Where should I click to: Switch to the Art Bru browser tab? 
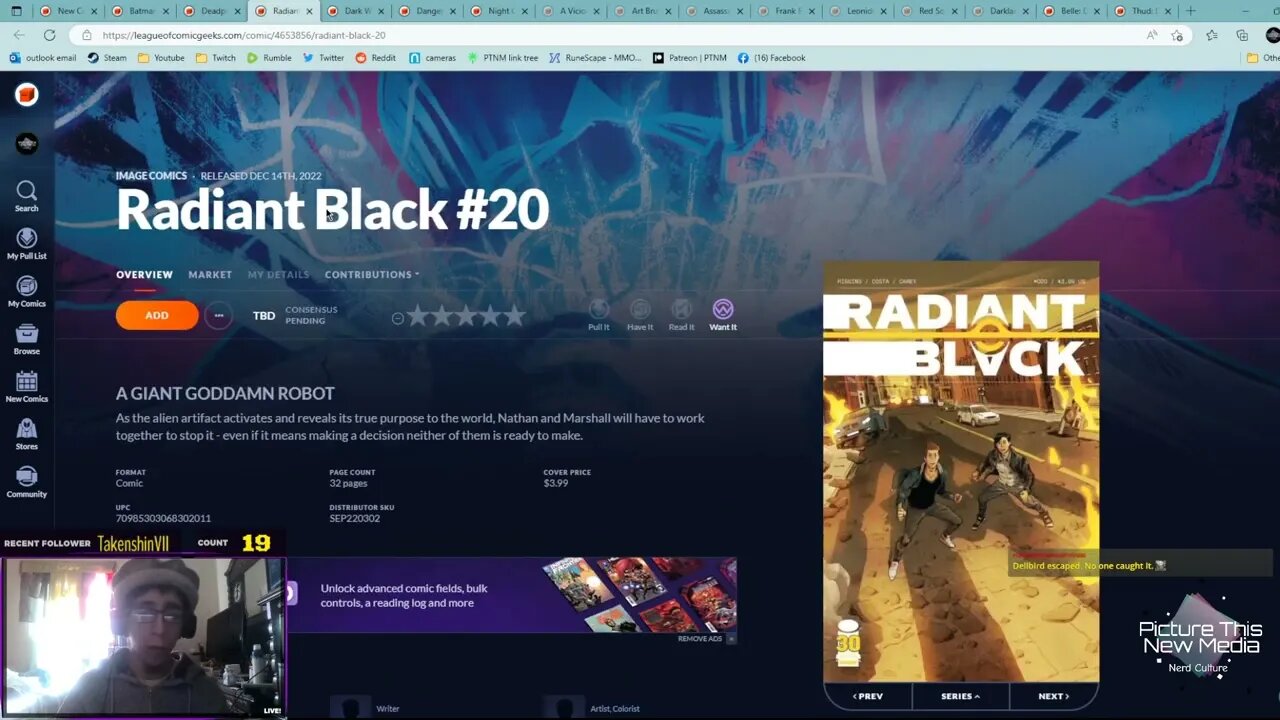coord(643,11)
